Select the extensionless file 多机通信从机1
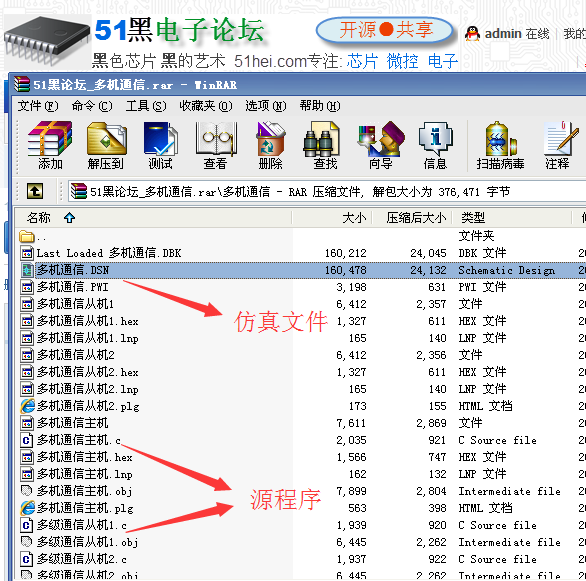This screenshot has height=581, width=586. pyautogui.click(x=75, y=304)
